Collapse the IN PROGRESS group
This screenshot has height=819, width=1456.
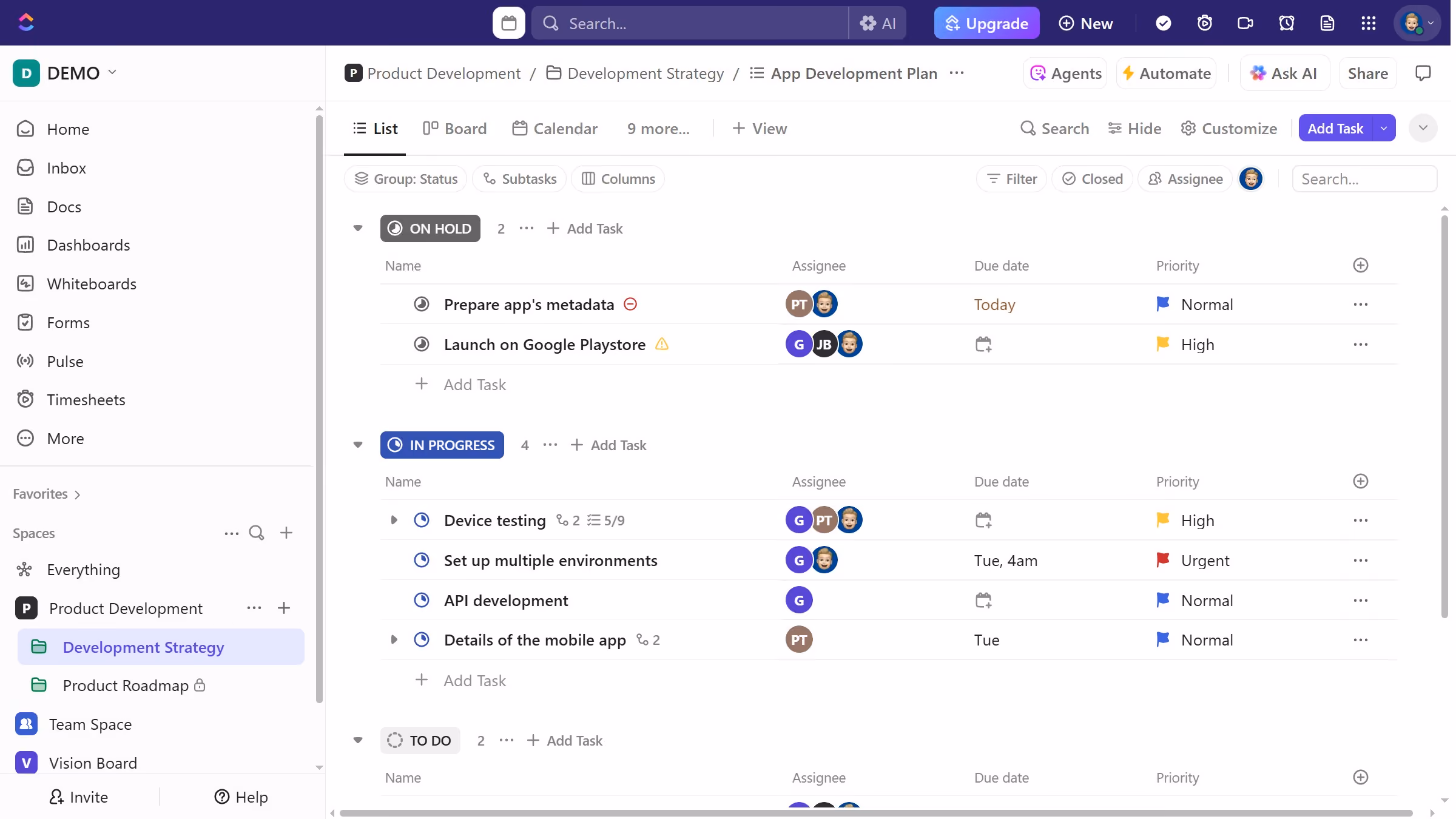click(x=358, y=445)
